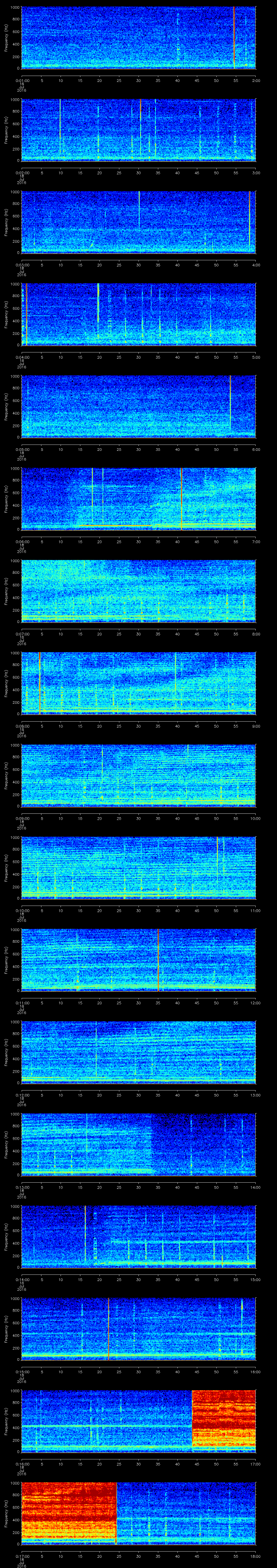Select the orange spike near minute 4 in the 0:08:00 panel
This screenshot has width=277, height=1568.
[39, 683]
